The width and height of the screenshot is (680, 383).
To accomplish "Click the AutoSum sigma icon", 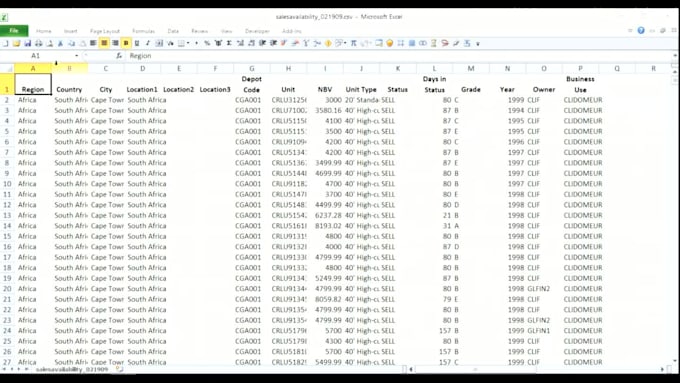I will 229,43.
